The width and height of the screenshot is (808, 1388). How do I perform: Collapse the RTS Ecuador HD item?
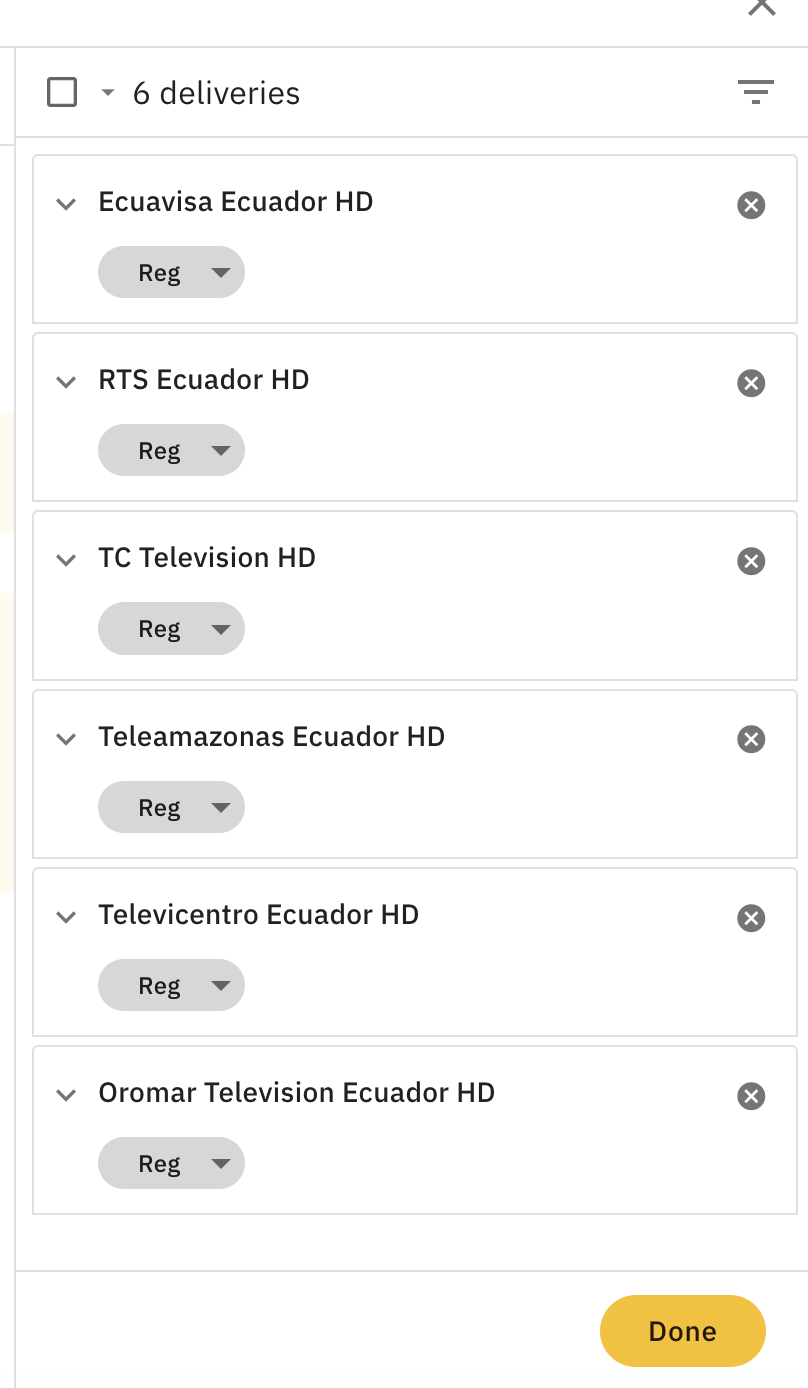click(x=66, y=382)
